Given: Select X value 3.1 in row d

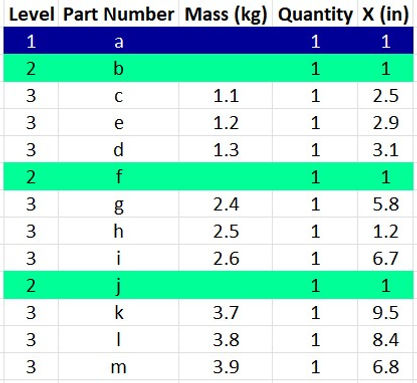Looking at the screenshot, I should coord(385,149).
